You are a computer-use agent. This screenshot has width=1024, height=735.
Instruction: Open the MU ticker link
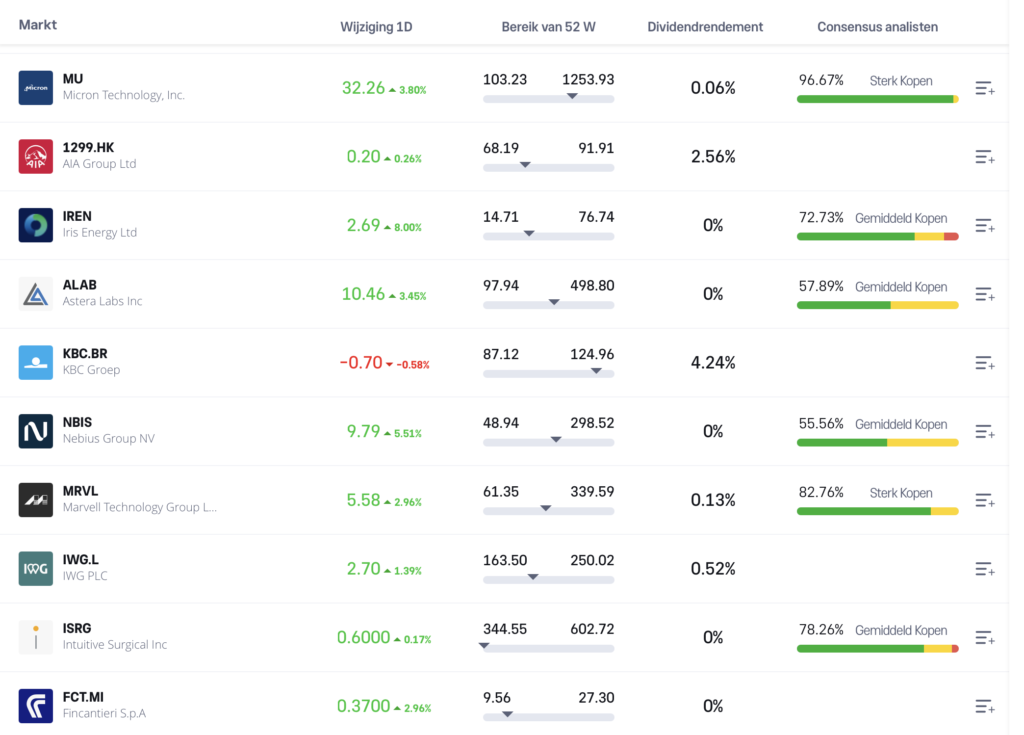coord(72,79)
